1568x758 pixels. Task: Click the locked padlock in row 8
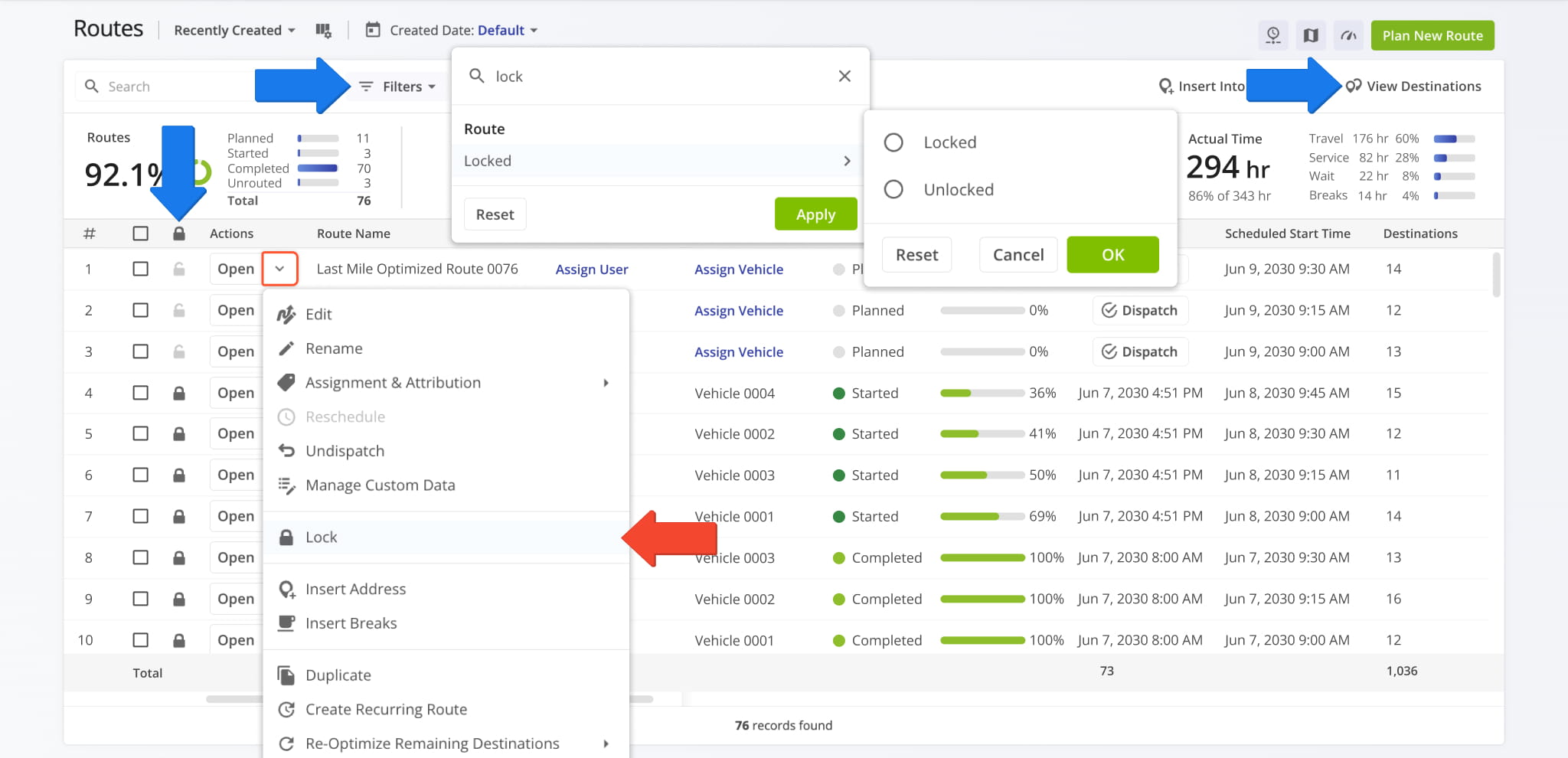pos(179,557)
